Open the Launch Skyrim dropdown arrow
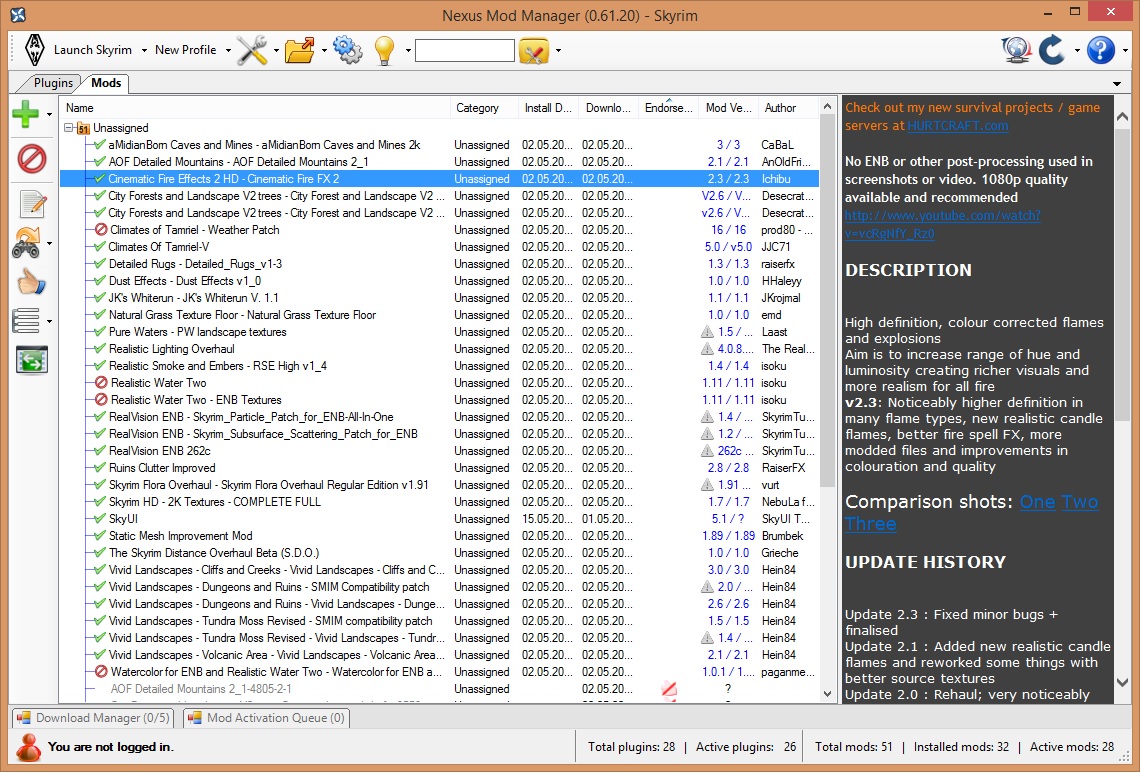Screen dimensions: 1140x777 click(x=144, y=51)
